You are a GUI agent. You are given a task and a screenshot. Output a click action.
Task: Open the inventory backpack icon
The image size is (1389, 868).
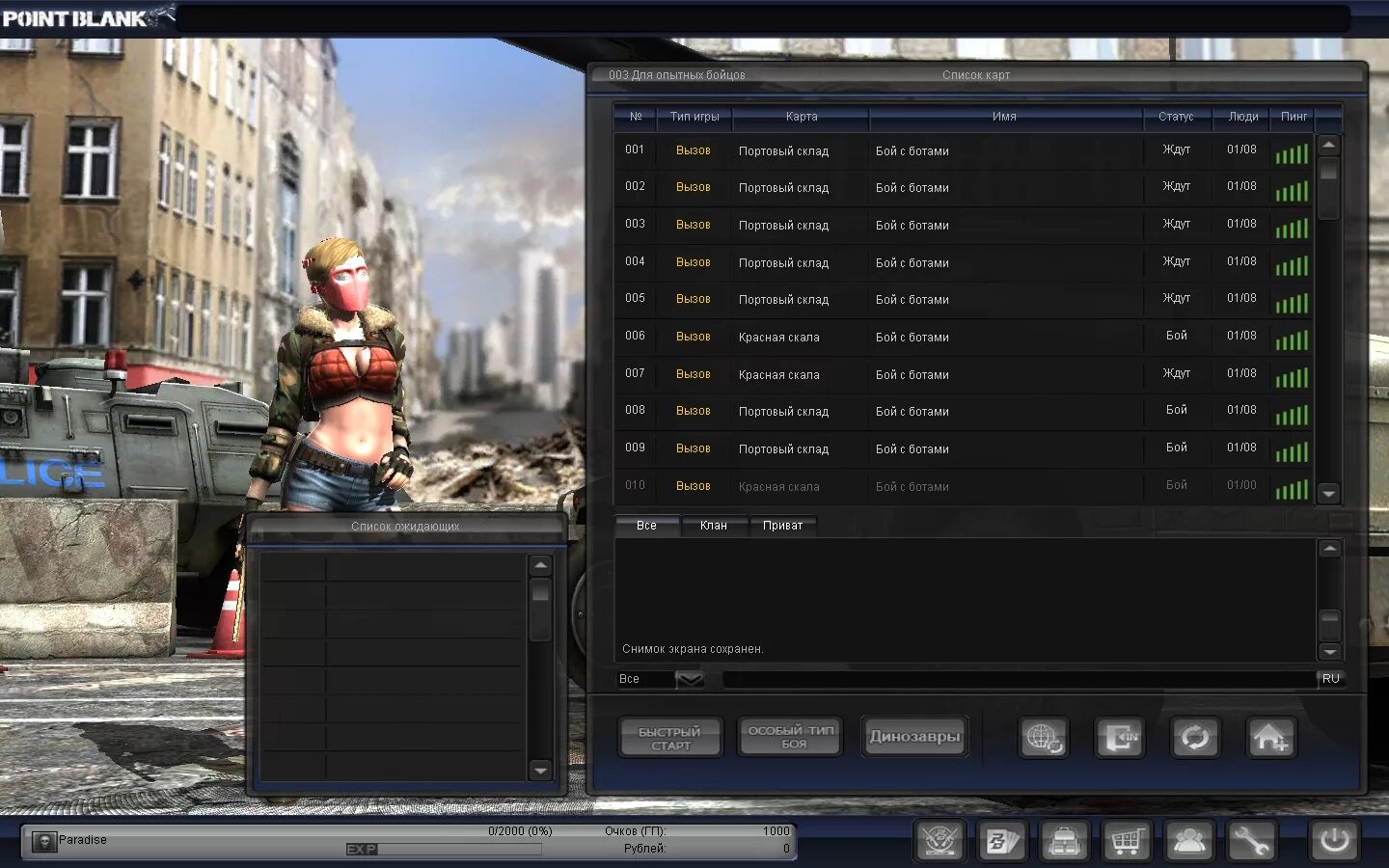point(1064,841)
